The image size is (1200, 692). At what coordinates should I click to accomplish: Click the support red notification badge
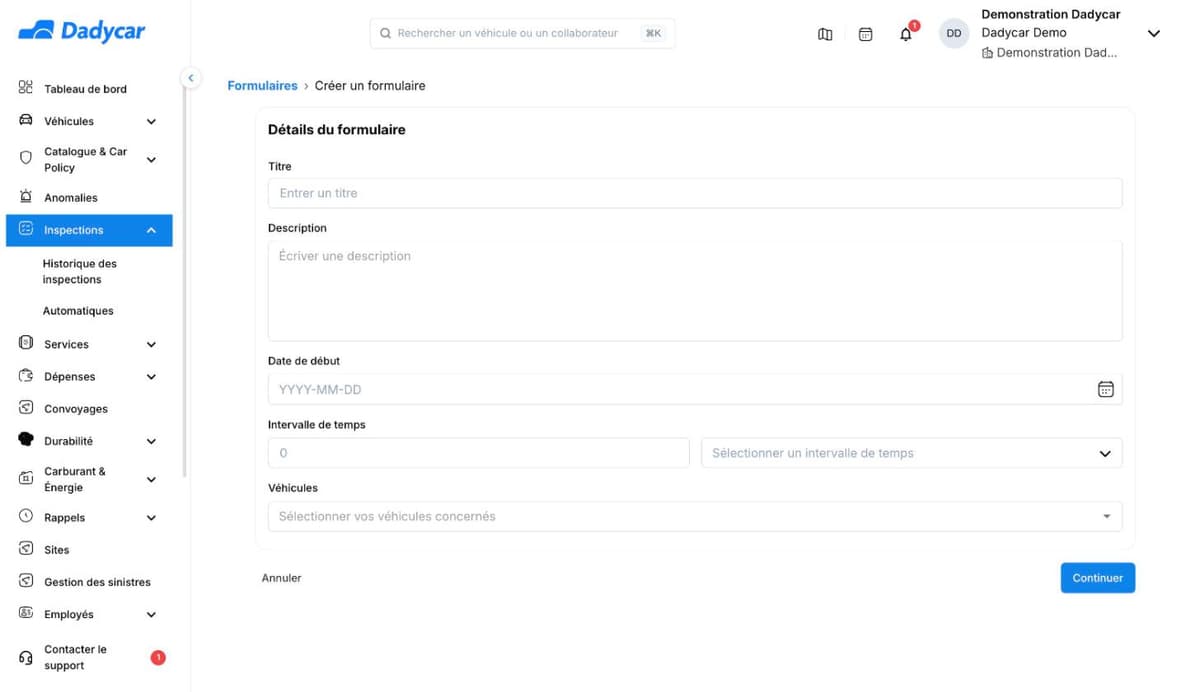[x=158, y=657]
